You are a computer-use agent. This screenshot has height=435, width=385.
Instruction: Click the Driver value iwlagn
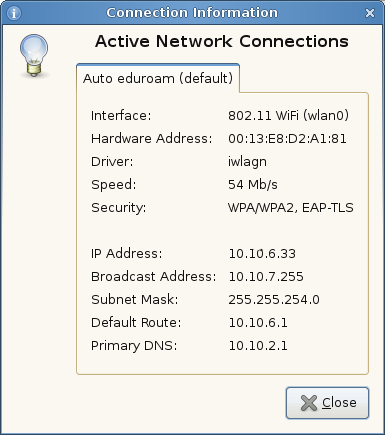[247, 162]
